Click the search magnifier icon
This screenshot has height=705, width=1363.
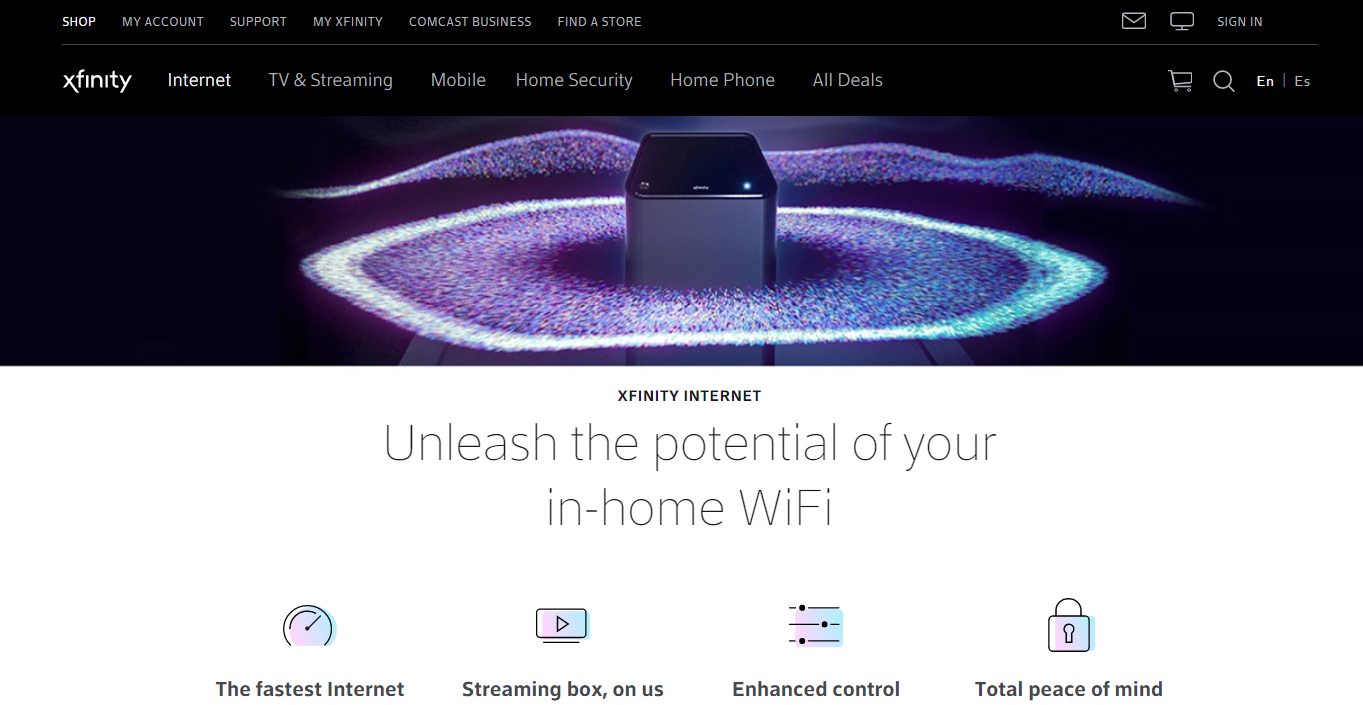[x=1224, y=81]
